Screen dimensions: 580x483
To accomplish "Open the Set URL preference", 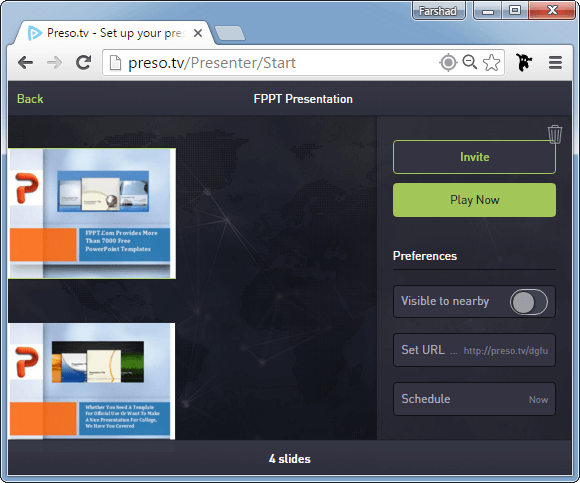I will [474, 350].
